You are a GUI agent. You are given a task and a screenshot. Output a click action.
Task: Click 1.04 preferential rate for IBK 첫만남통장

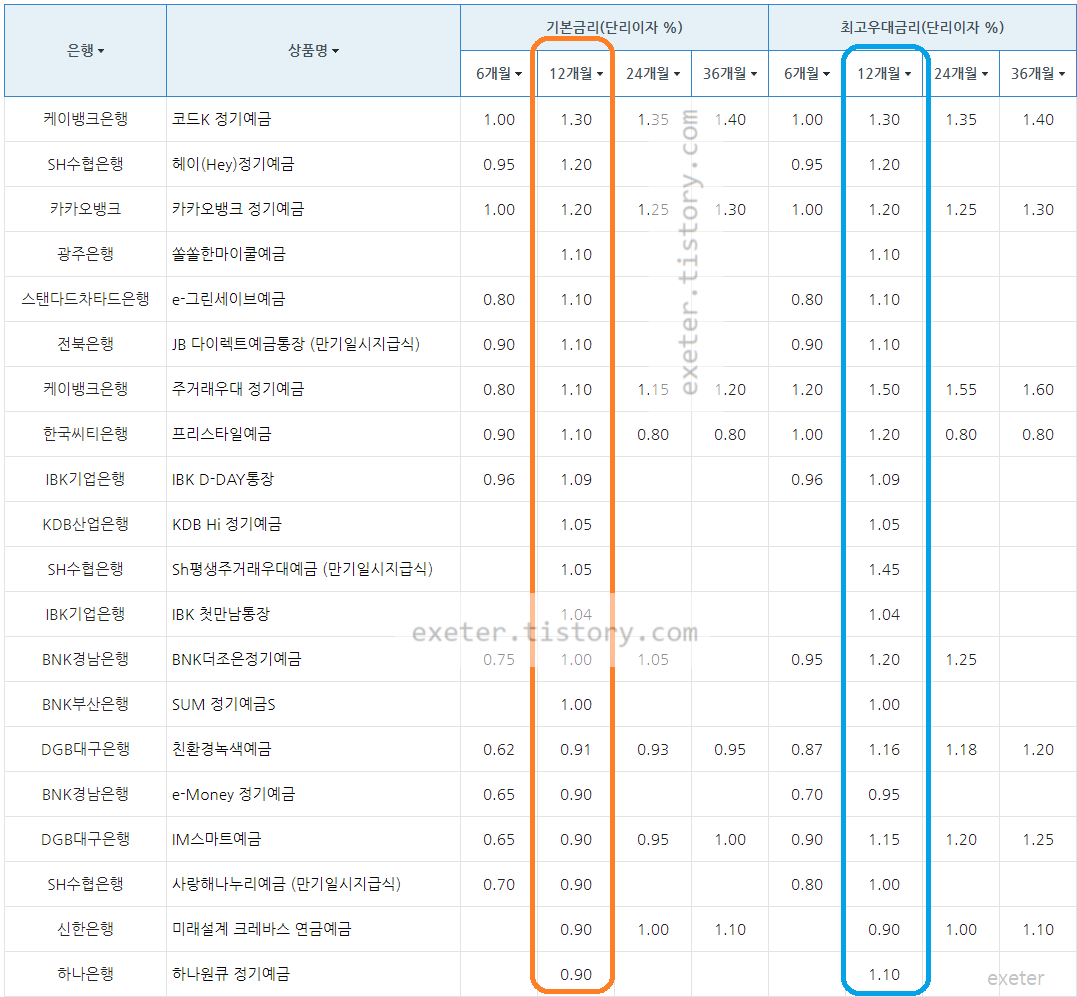[x=884, y=615]
